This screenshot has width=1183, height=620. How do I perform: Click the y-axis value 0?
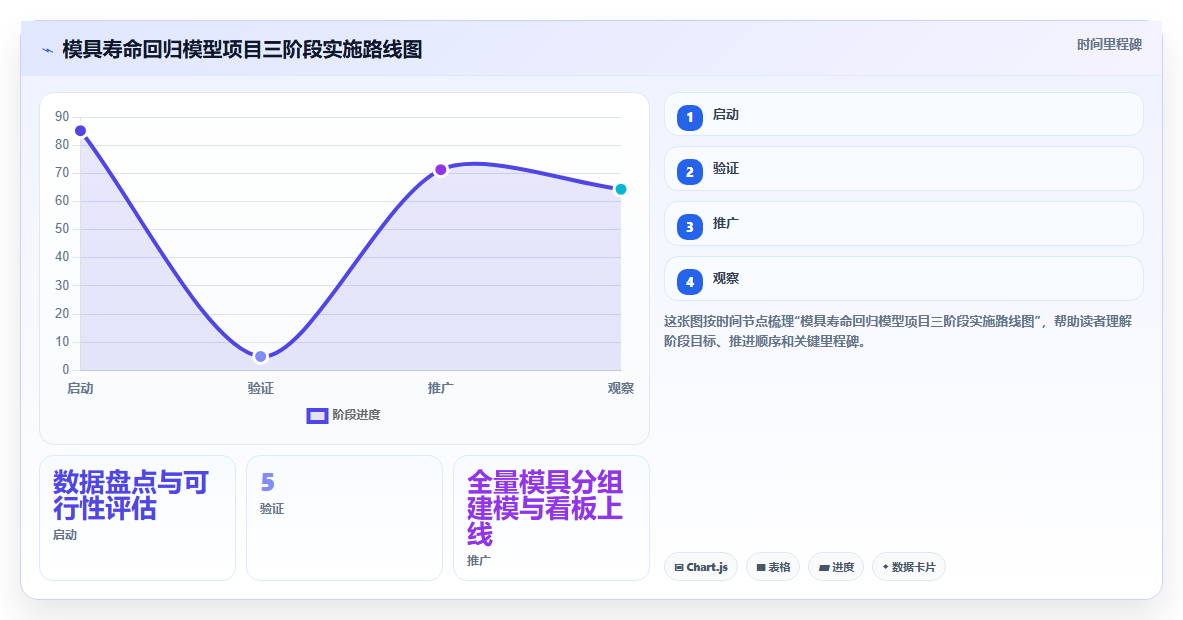click(x=66, y=370)
